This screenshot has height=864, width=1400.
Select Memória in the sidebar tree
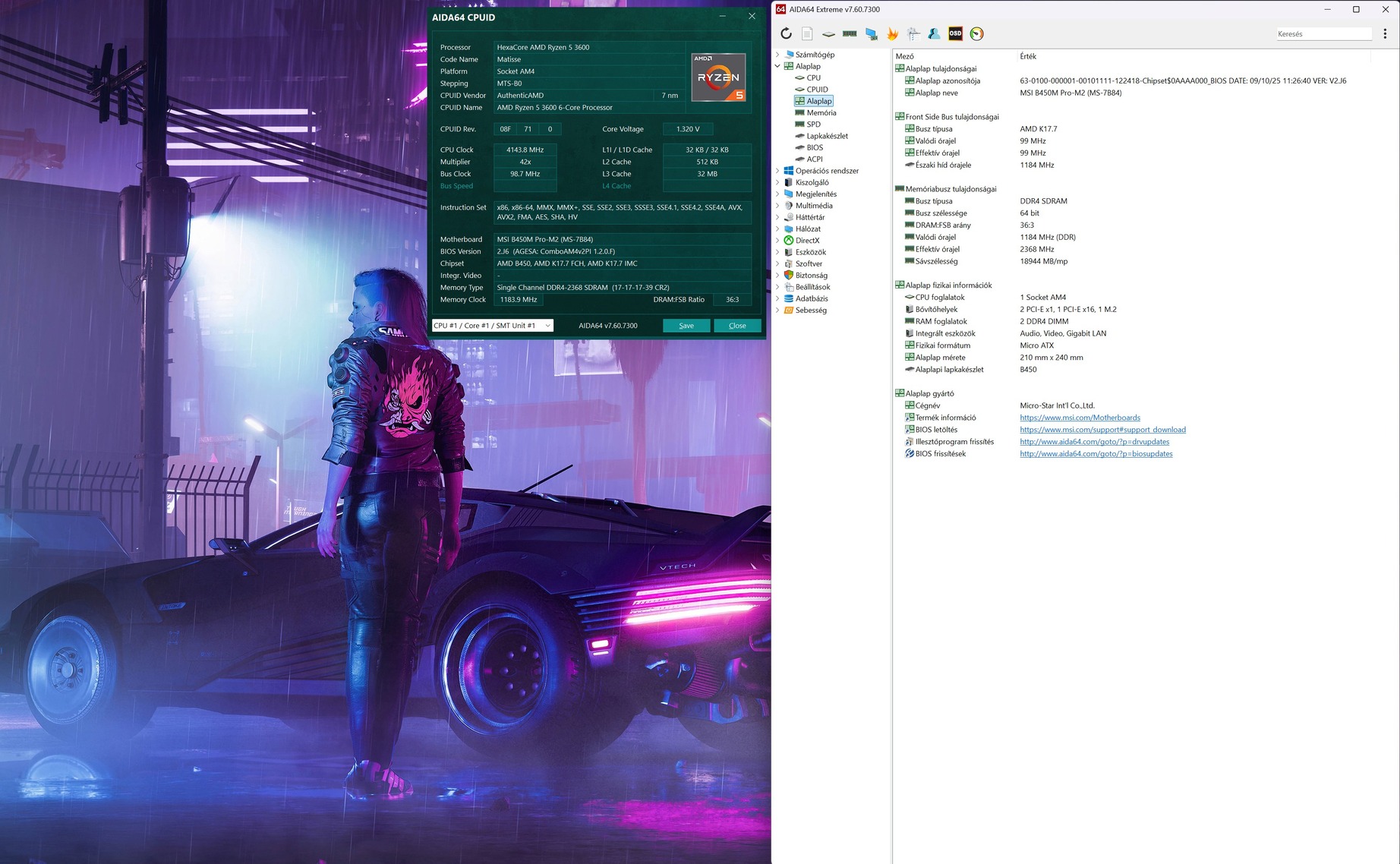(821, 112)
